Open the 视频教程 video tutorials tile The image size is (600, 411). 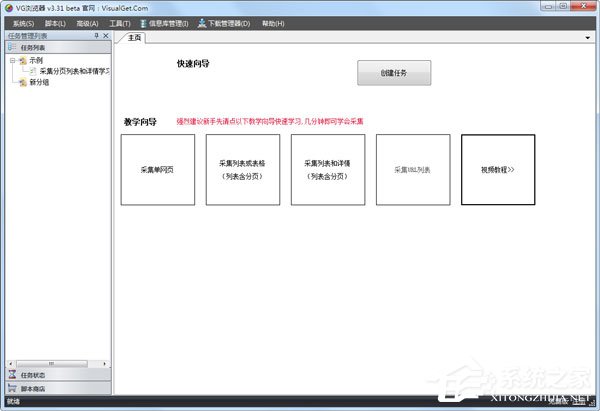497,170
